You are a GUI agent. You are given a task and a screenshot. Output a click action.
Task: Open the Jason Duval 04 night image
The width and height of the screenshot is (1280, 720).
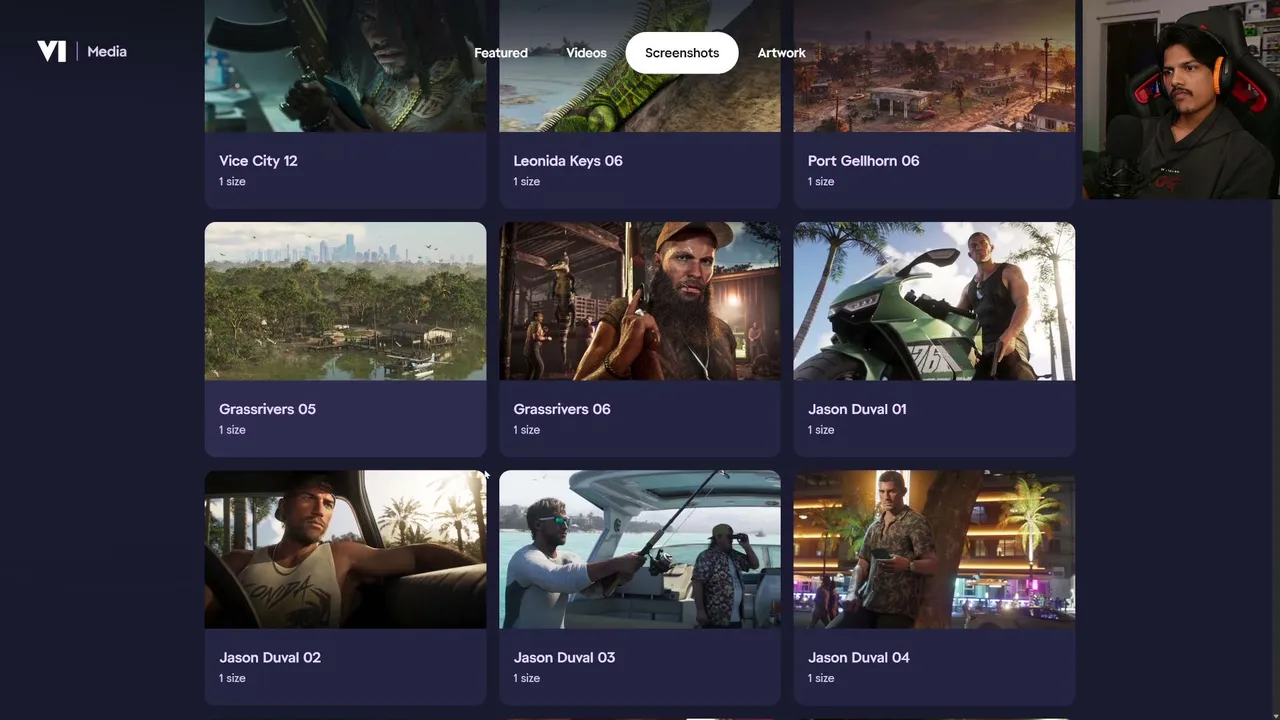click(934, 549)
